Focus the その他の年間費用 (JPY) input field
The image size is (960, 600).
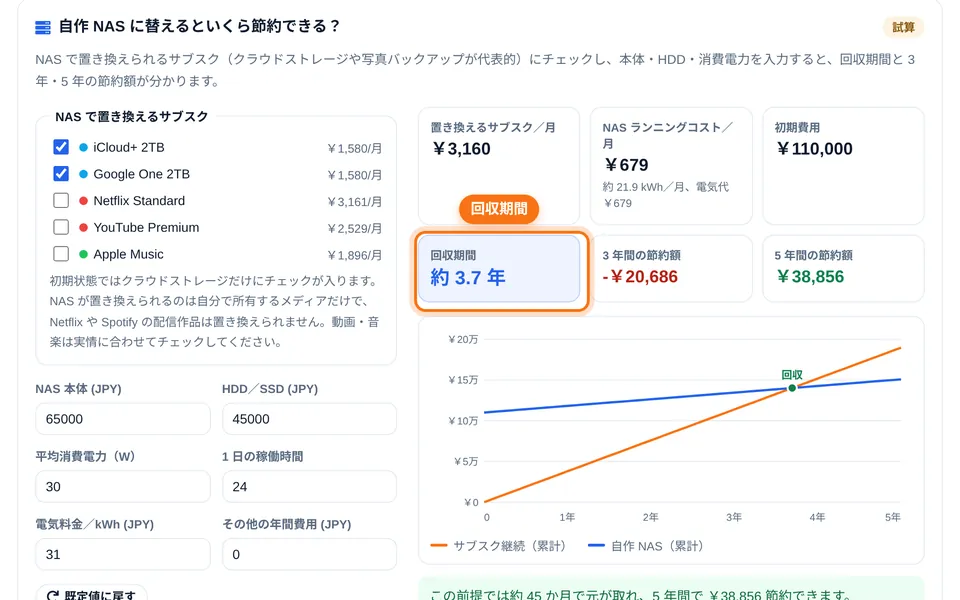(309, 554)
